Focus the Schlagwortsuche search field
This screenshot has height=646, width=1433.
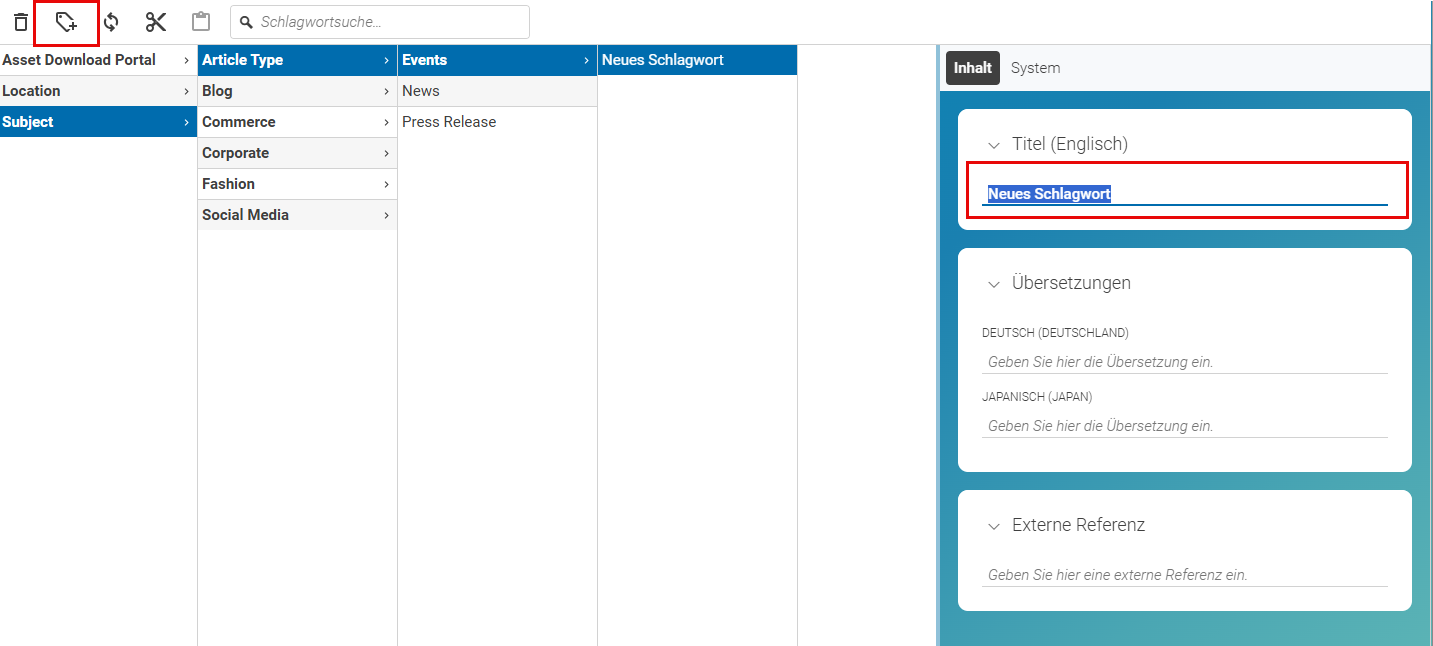(x=380, y=22)
